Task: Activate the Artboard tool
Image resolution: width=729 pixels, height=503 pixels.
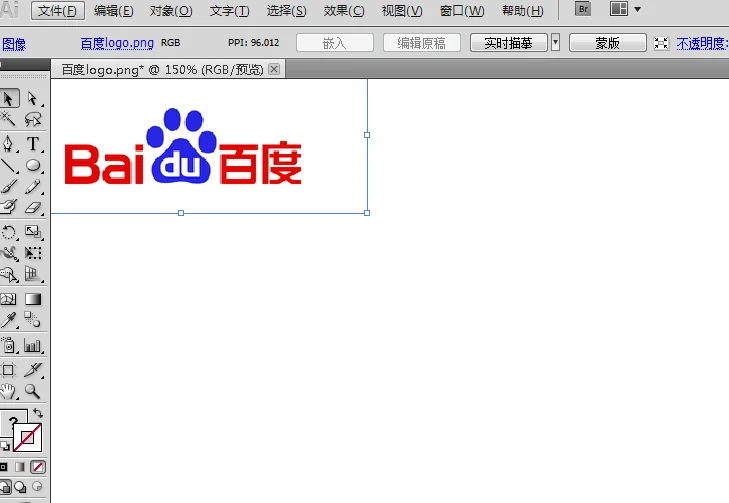Action: [8, 371]
